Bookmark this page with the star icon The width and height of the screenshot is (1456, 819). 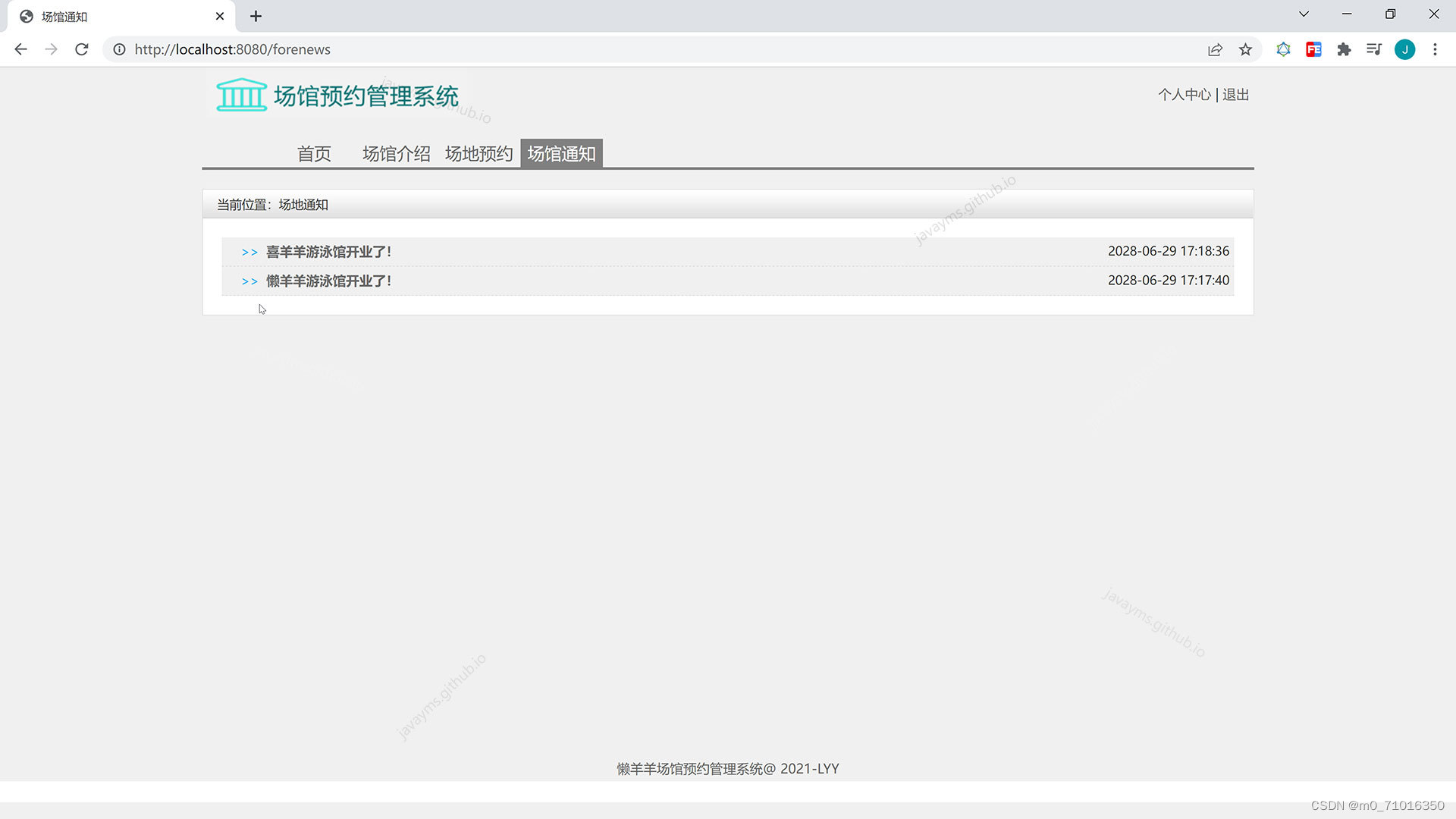point(1245,49)
